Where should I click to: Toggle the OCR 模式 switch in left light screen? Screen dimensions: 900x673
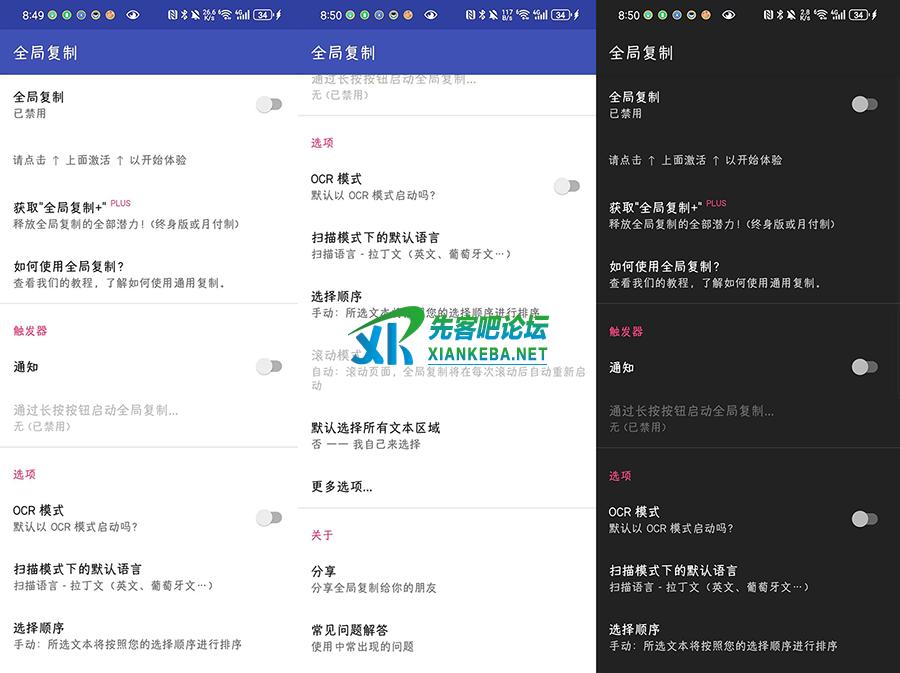coord(268,517)
